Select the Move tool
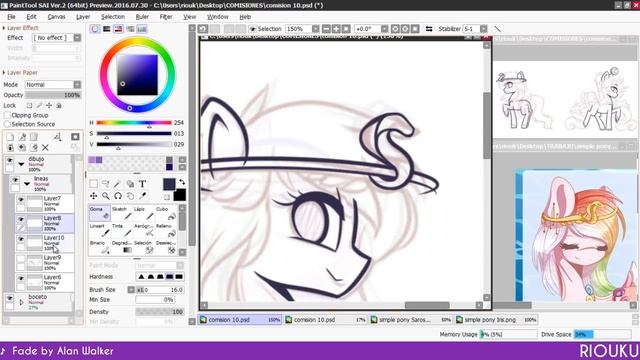This screenshot has width=640, height=360. (93, 196)
